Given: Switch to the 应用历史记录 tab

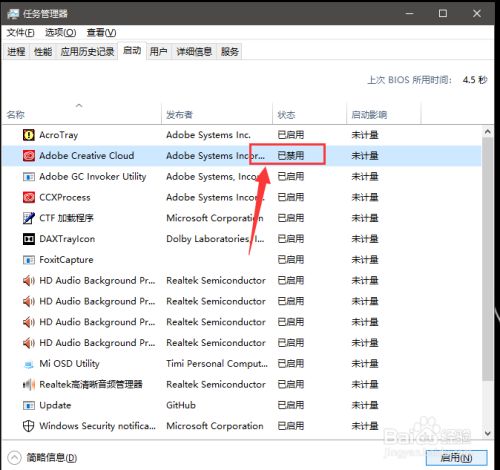Looking at the screenshot, I should (87, 52).
